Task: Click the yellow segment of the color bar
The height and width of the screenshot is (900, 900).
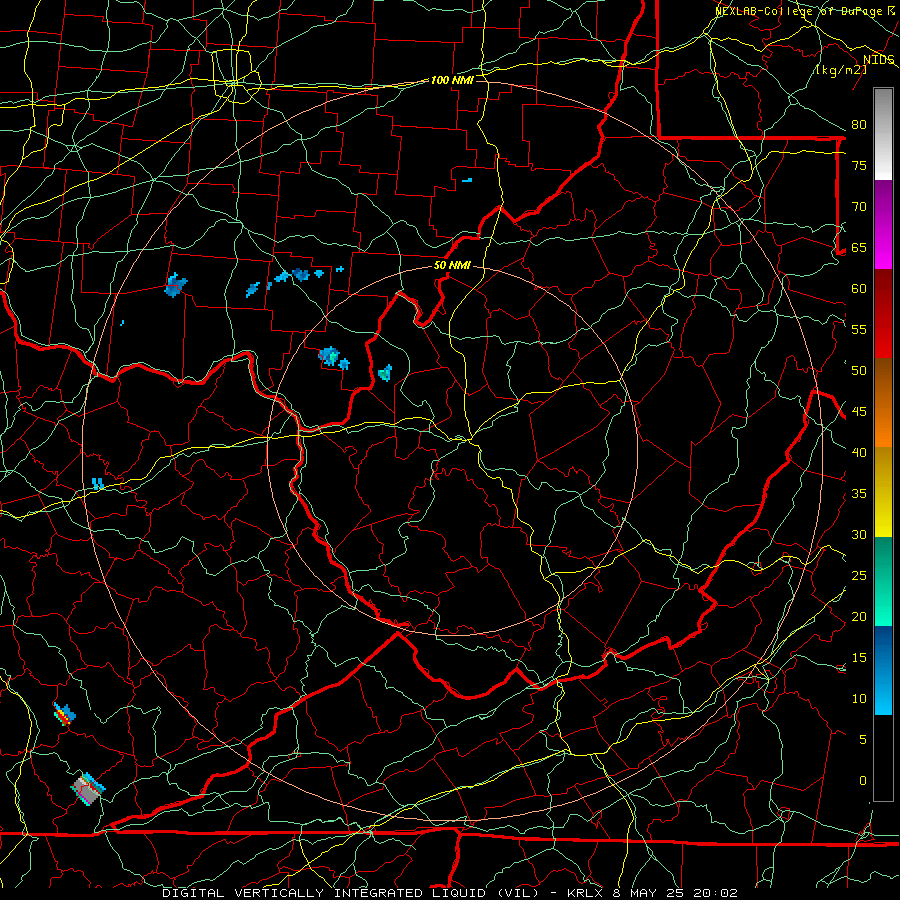Action: pyautogui.click(x=883, y=492)
